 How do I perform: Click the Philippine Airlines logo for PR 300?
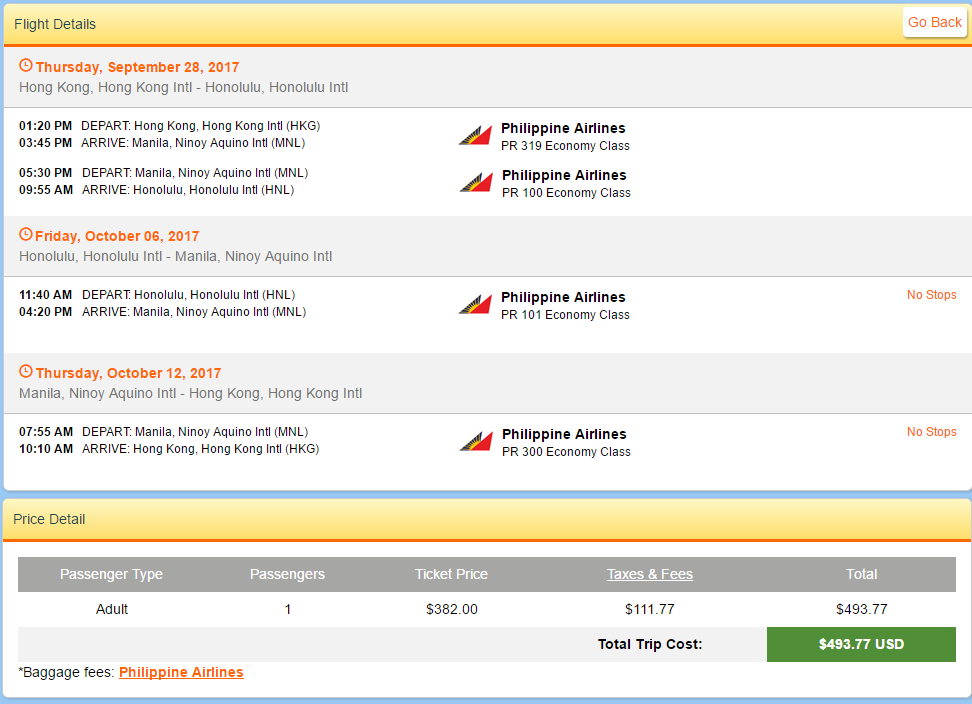(476, 441)
